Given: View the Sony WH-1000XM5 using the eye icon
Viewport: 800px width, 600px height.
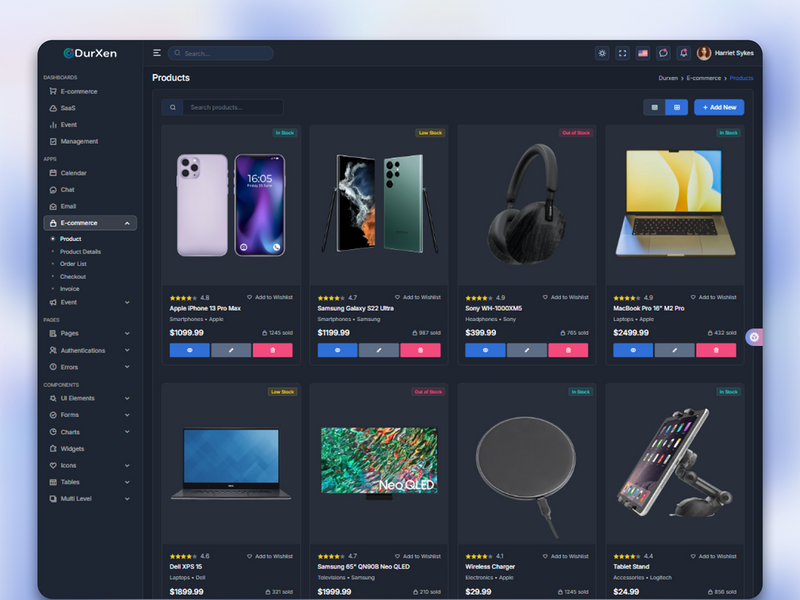Looking at the screenshot, I should 484,350.
